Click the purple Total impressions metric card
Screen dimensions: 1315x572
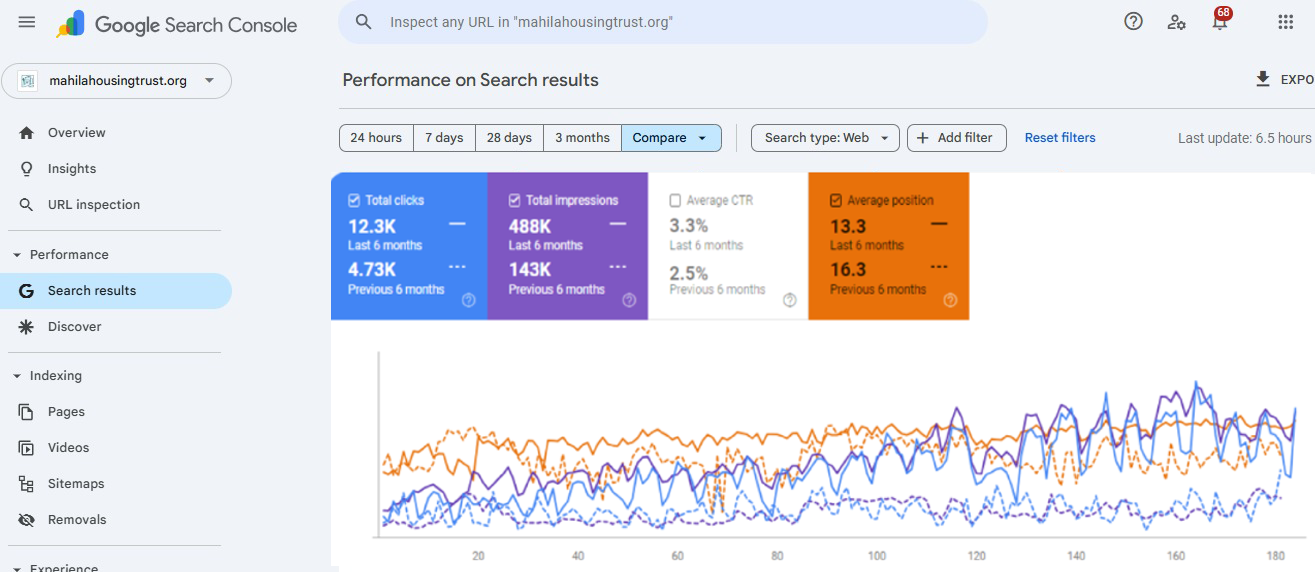568,246
